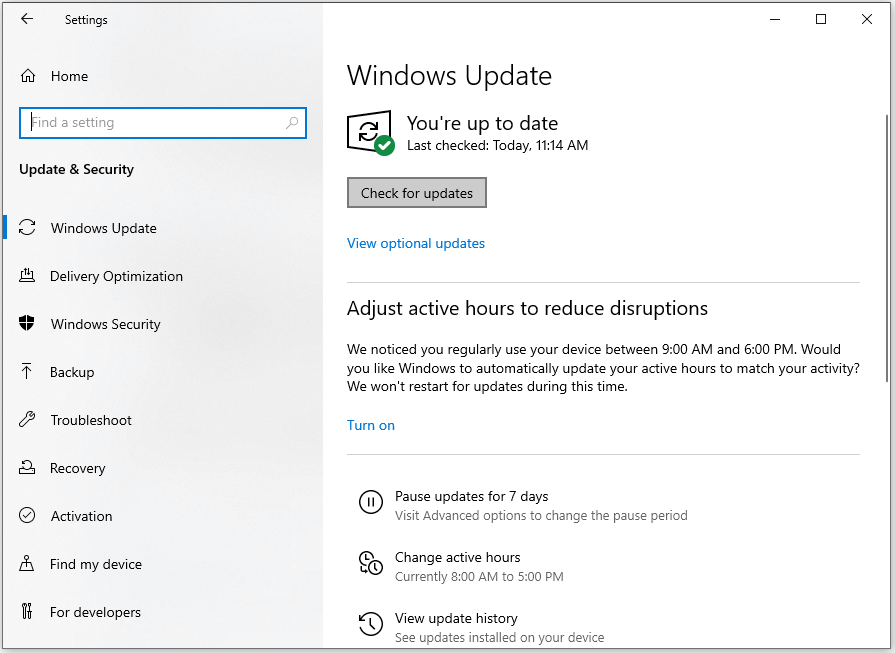Maximize the Settings window
The image size is (895, 653).
(821, 19)
